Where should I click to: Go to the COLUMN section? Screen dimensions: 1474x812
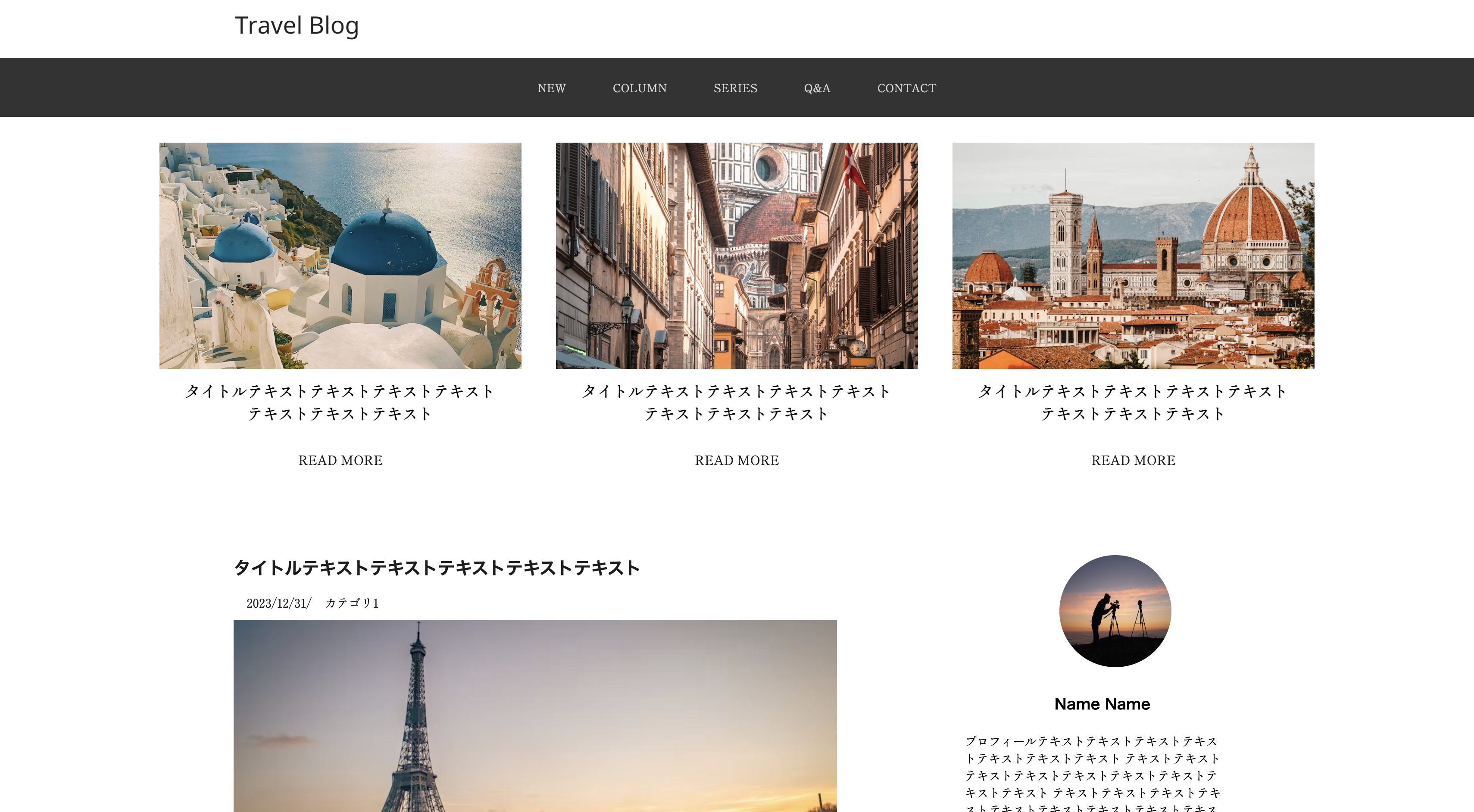tap(639, 88)
